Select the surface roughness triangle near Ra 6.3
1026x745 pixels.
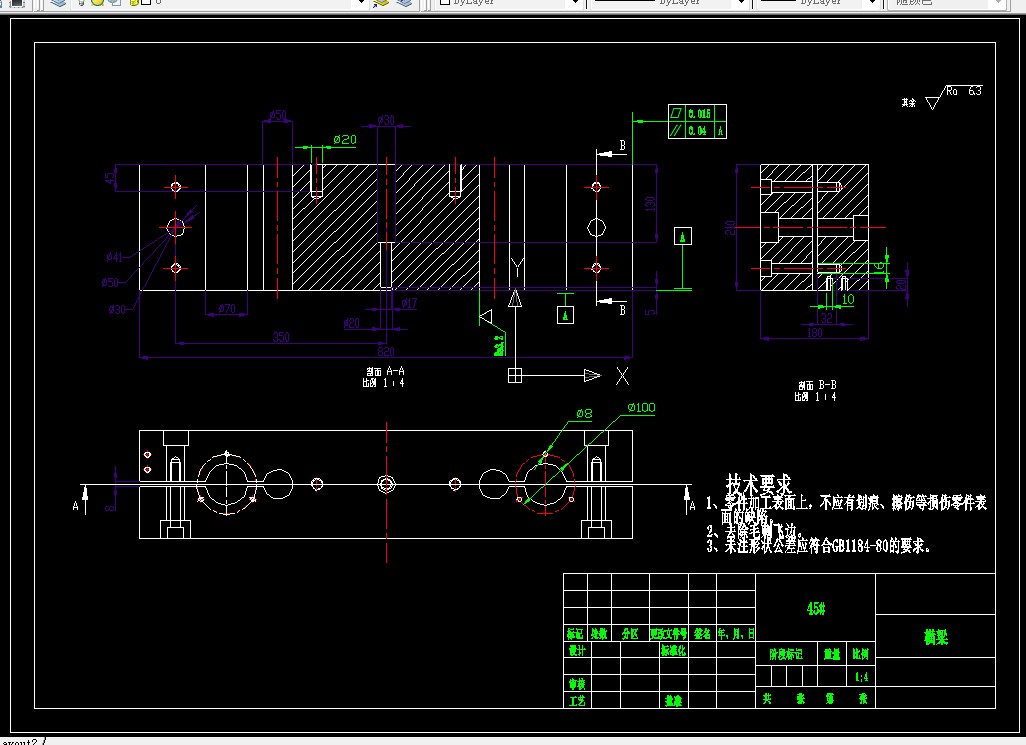[934, 101]
